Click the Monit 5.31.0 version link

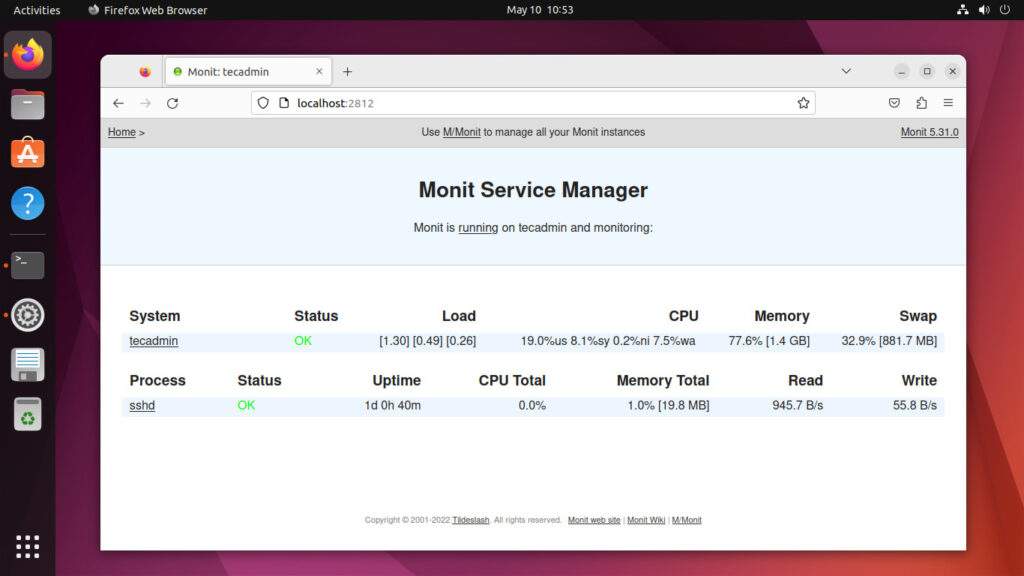[929, 132]
